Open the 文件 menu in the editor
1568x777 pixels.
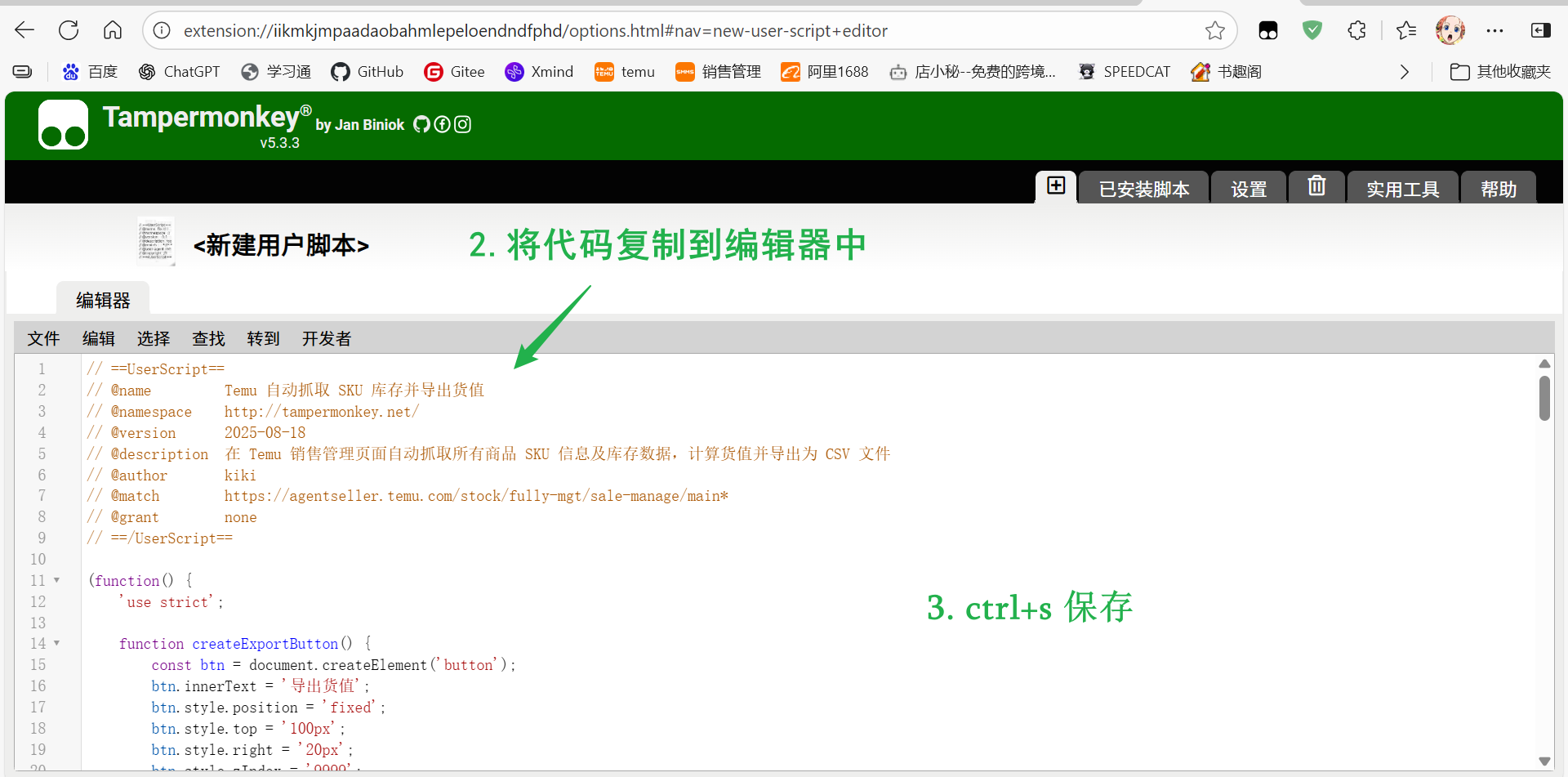(43, 338)
